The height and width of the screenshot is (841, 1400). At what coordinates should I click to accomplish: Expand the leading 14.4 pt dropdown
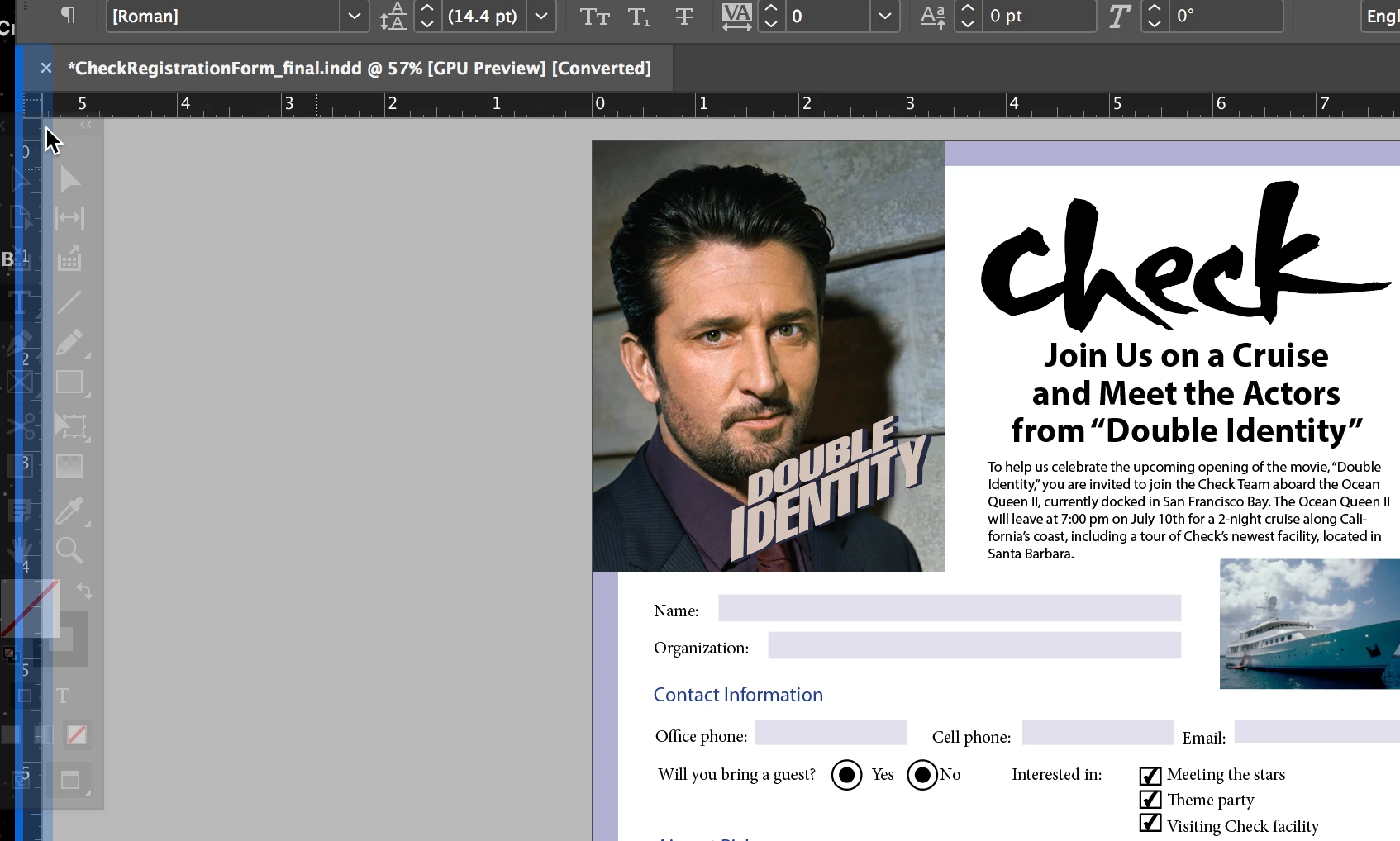pyautogui.click(x=540, y=17)
